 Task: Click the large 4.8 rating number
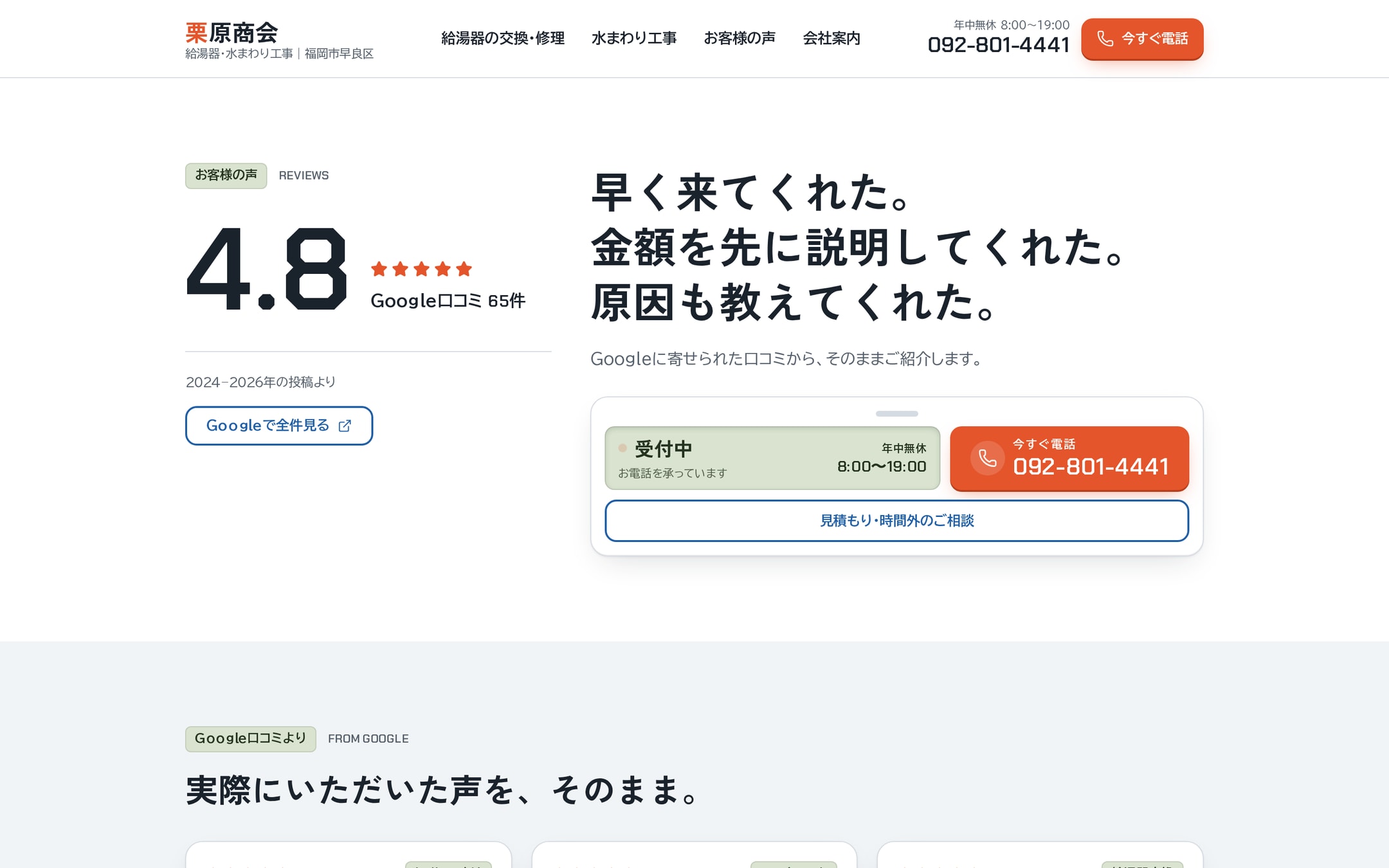click(267, 268)
